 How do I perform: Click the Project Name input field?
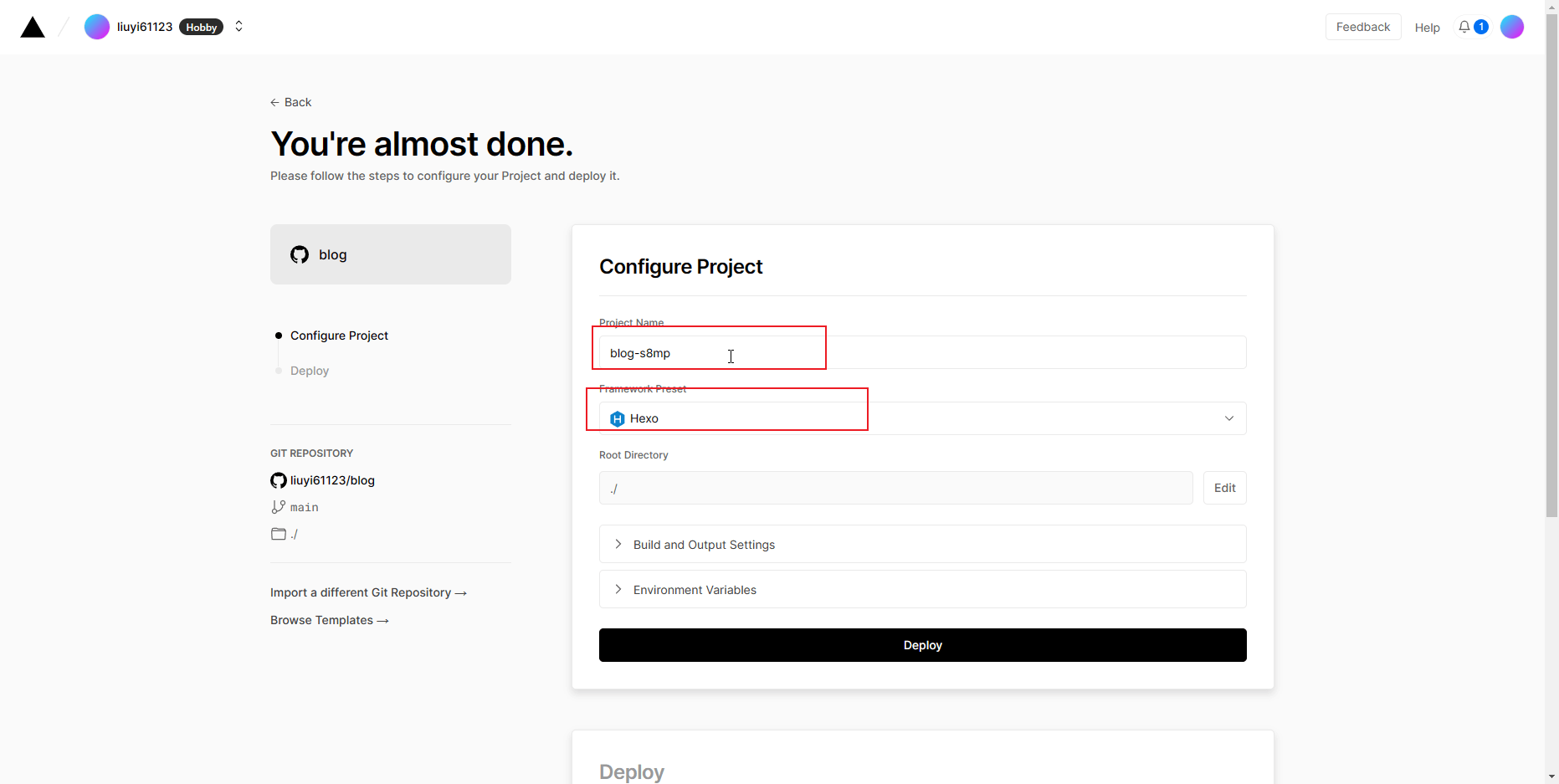[922, 352]
